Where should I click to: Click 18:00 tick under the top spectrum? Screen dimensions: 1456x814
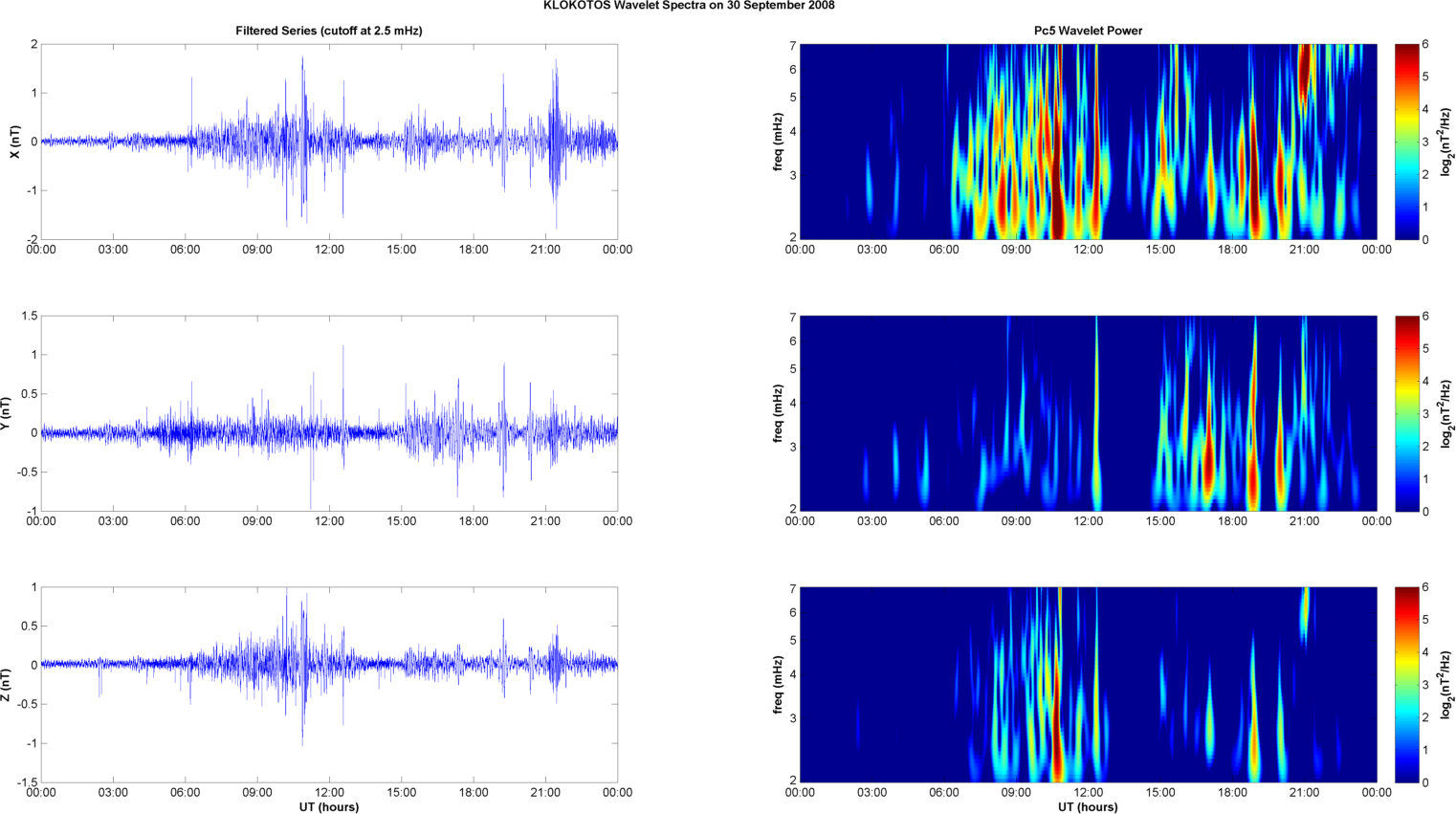coord(1232,250)
